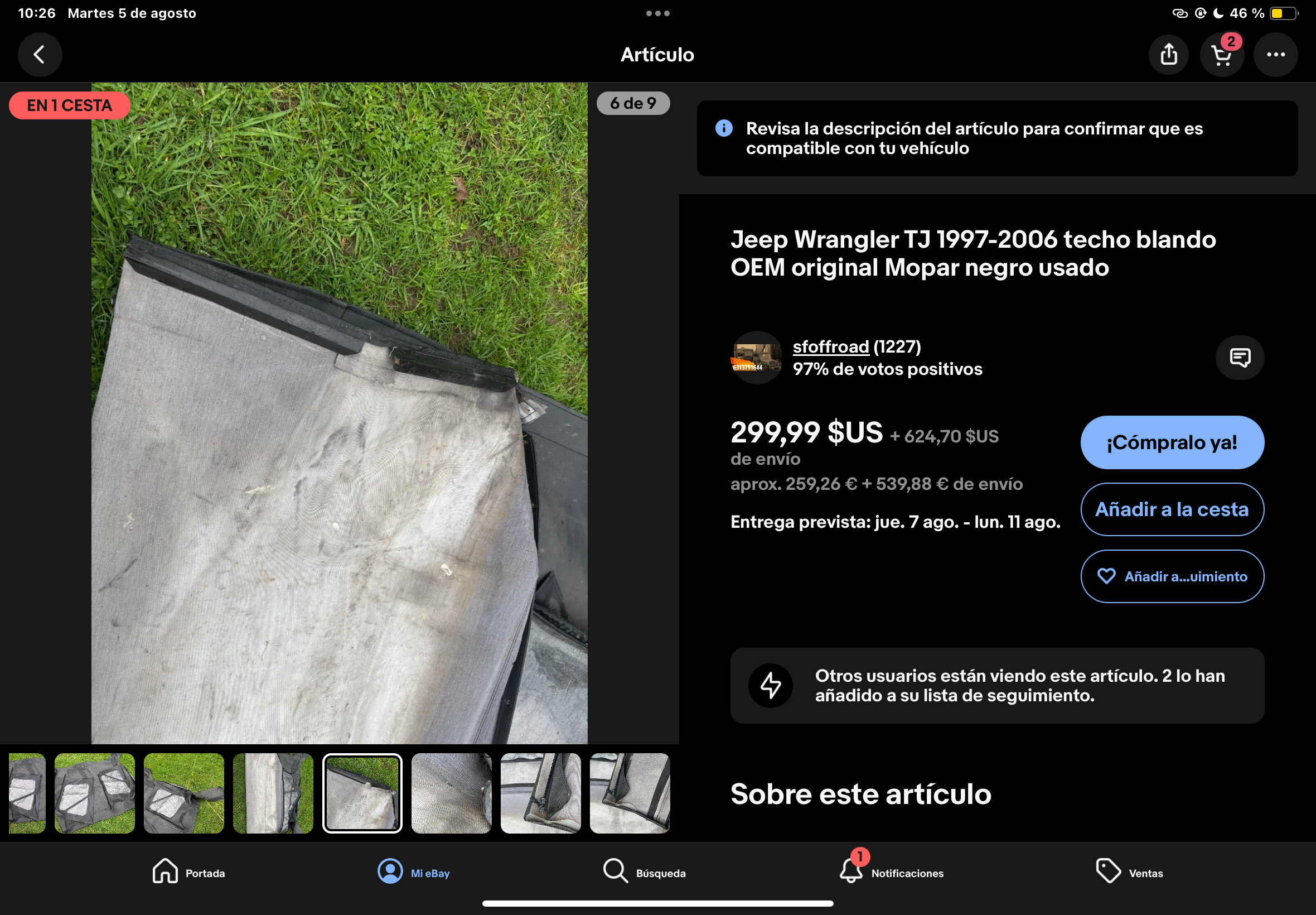
Task: Open the three-dot more options menu
Action: (1275, 55)
